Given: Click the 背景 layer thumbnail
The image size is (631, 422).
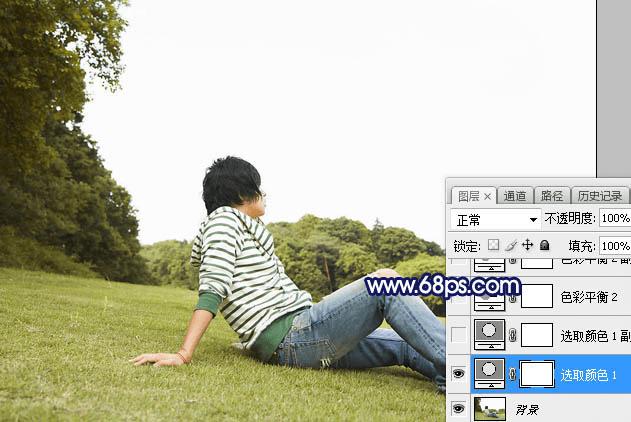Looking at the screenshot, I should (x=490, y=409).
